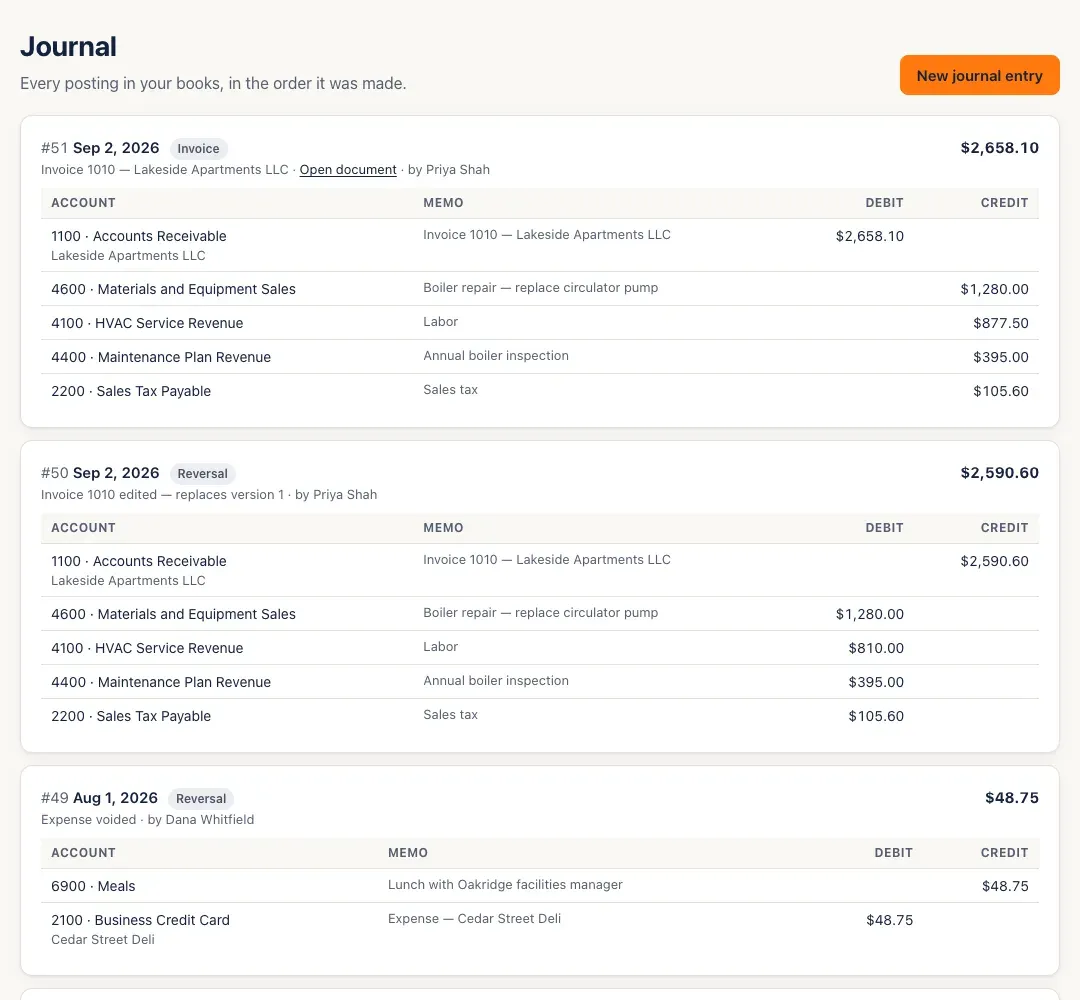Click the $877.50 credit for Labor

pos(1000,323)
